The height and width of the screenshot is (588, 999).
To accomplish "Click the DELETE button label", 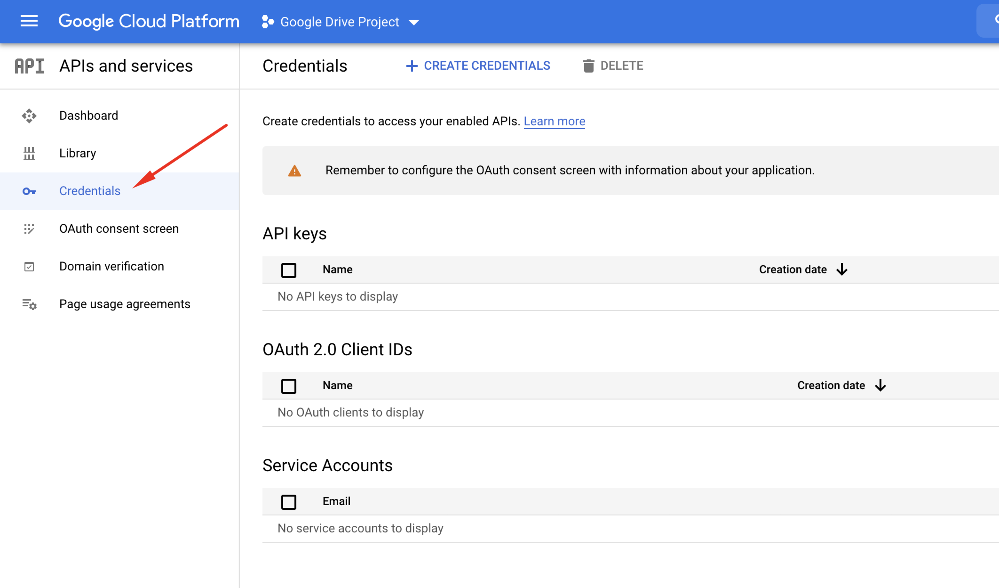I will 622,66.
